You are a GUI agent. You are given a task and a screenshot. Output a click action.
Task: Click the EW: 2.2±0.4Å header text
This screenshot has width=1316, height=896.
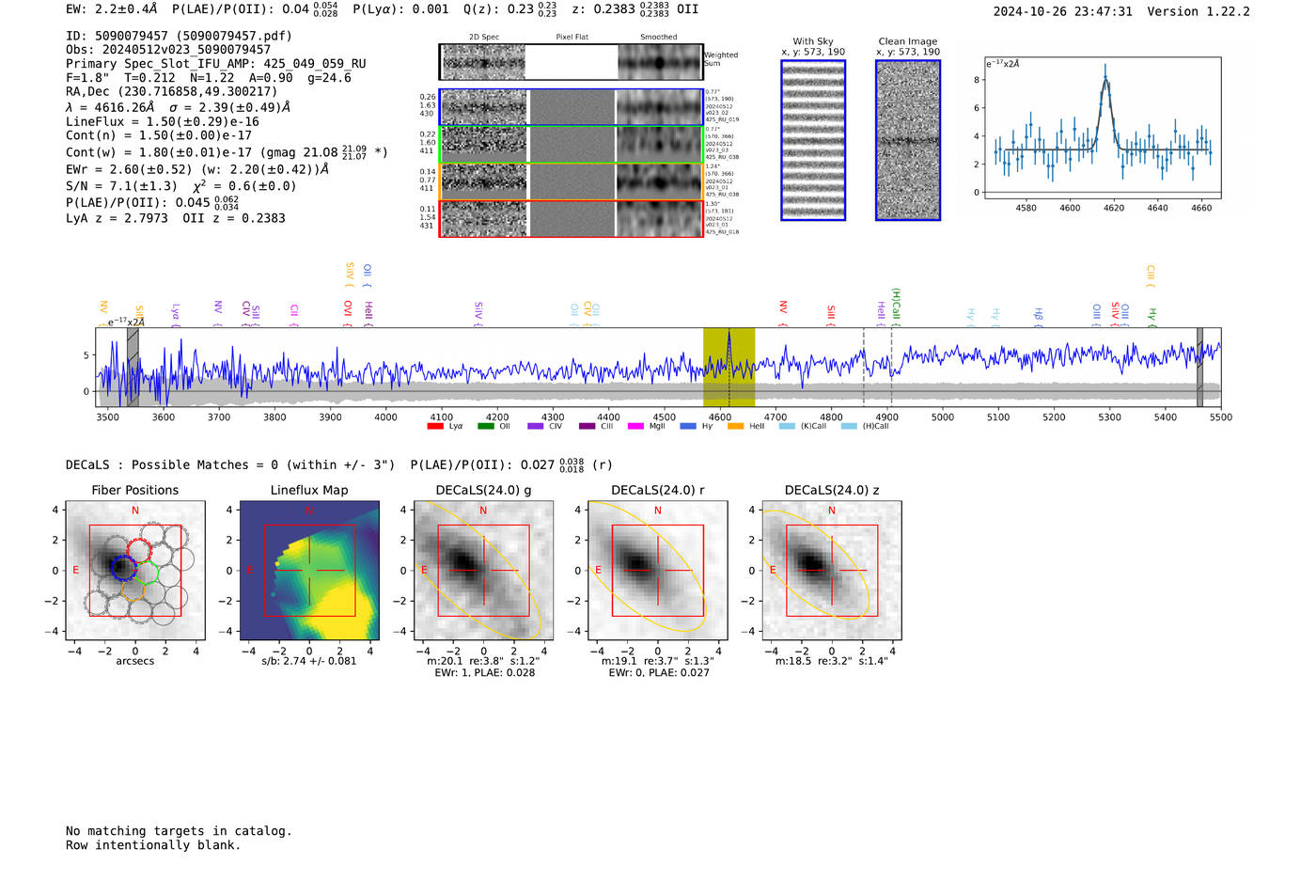point(112,8)
